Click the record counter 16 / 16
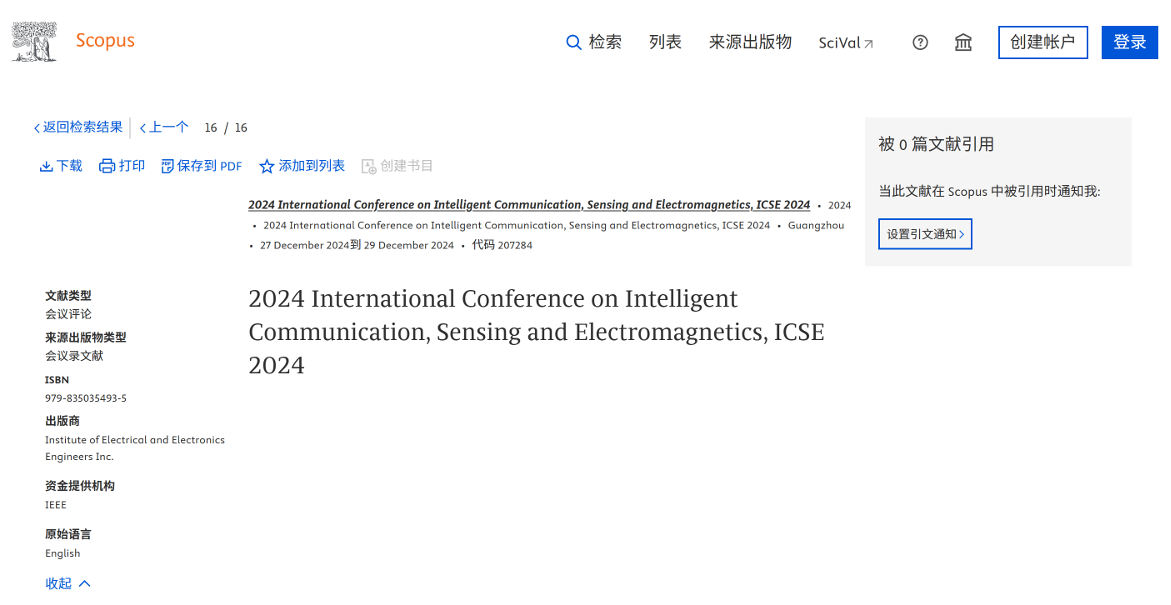 pos(226,128)
